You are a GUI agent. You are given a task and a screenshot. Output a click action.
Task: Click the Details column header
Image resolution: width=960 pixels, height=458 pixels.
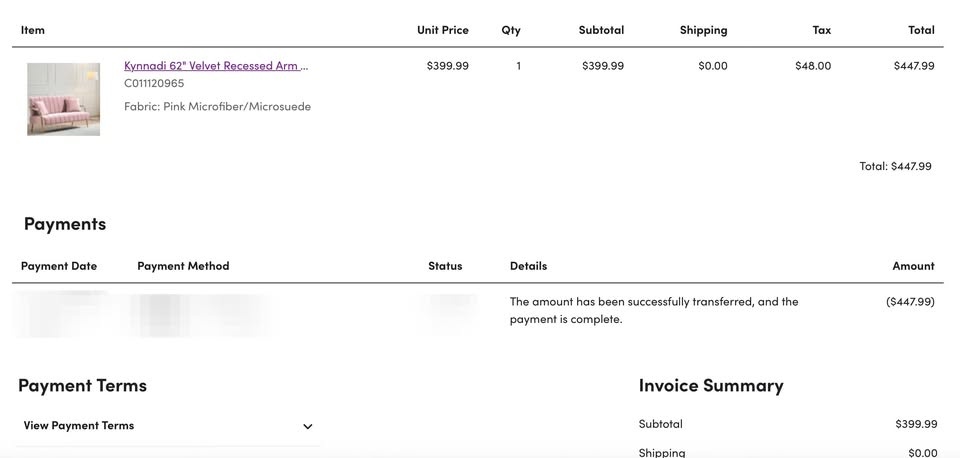pos(528,266)
